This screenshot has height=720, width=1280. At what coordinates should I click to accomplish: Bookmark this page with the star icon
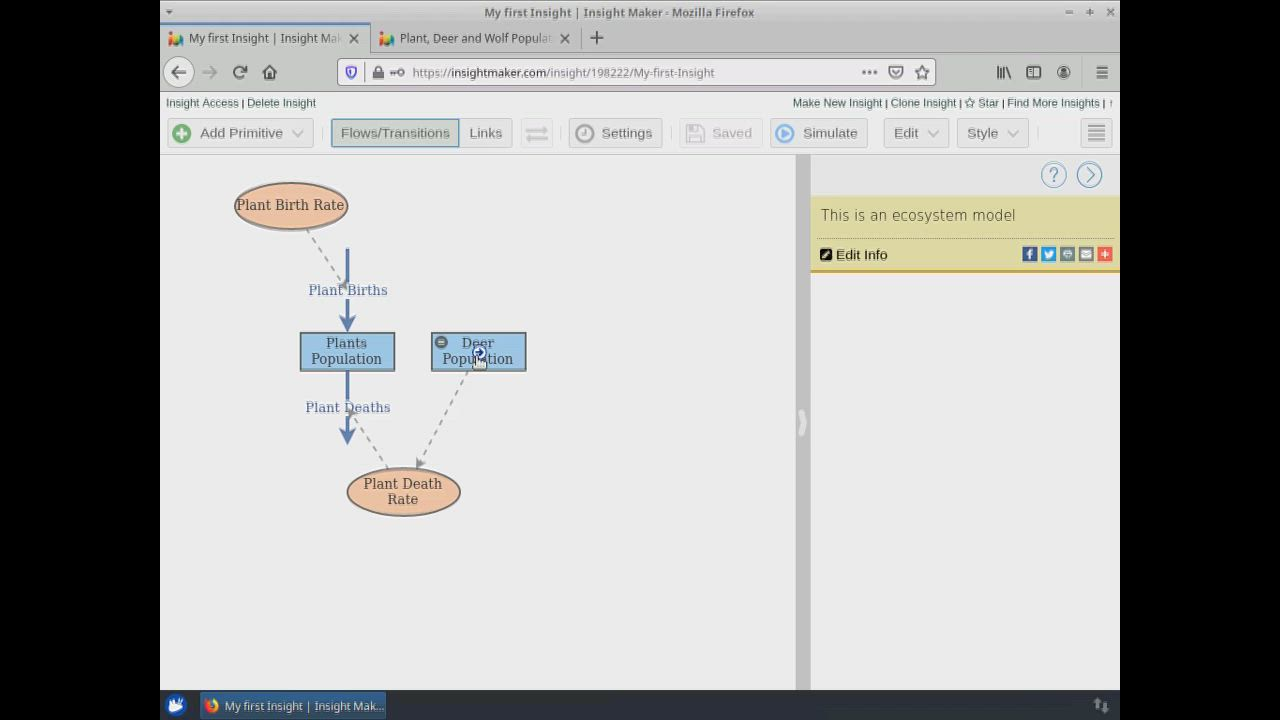[922, 72]
